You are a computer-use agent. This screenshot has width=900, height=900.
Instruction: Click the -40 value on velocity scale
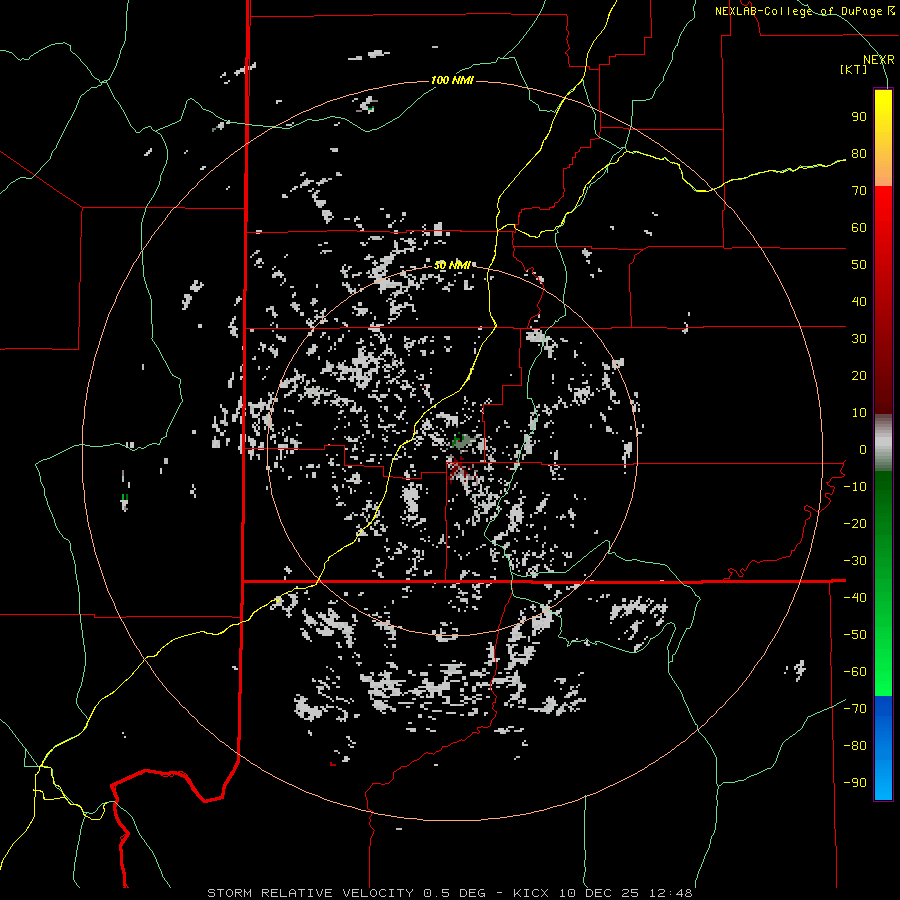tap(855, 598)
